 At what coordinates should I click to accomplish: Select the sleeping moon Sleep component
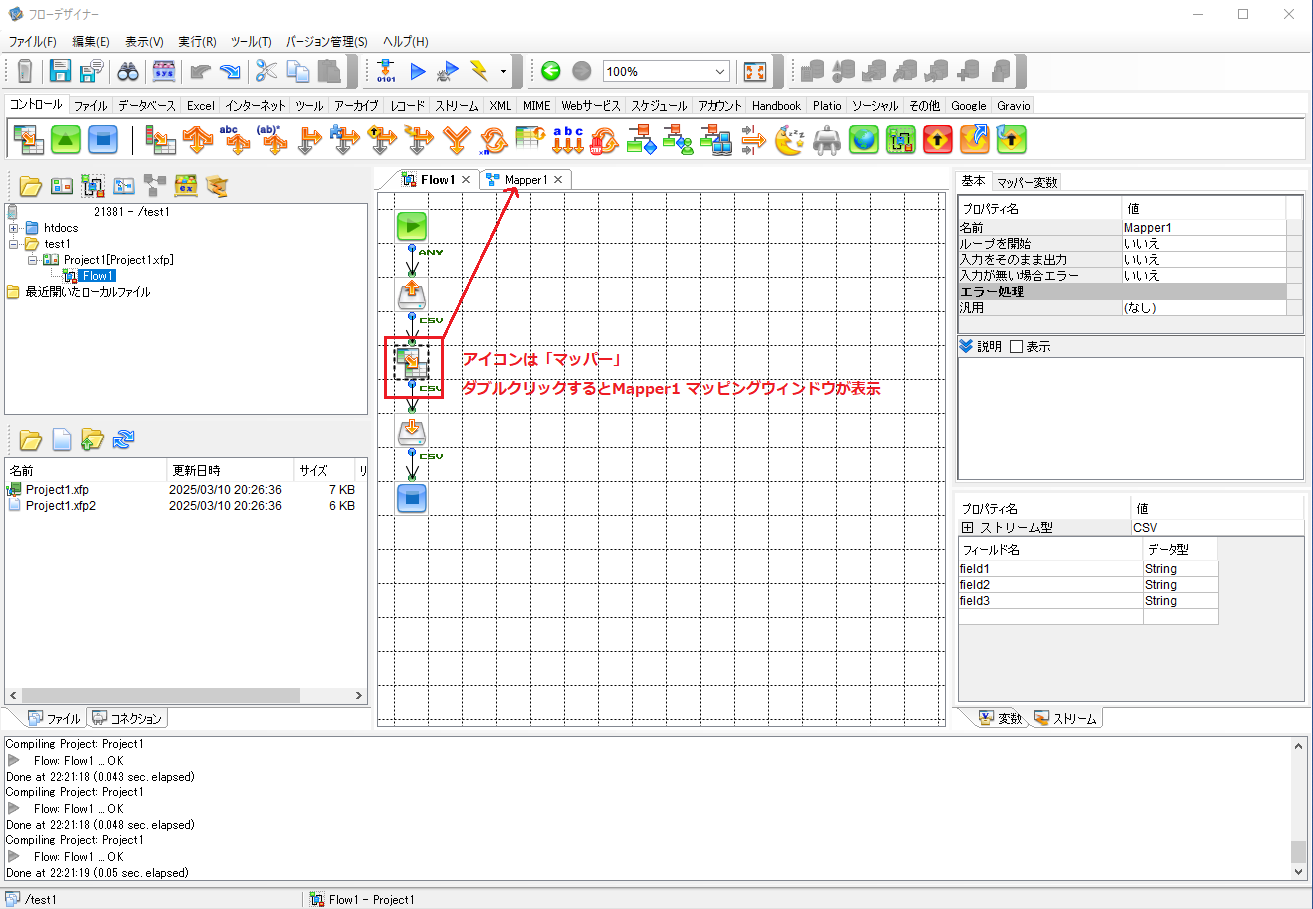coord(790,139)
